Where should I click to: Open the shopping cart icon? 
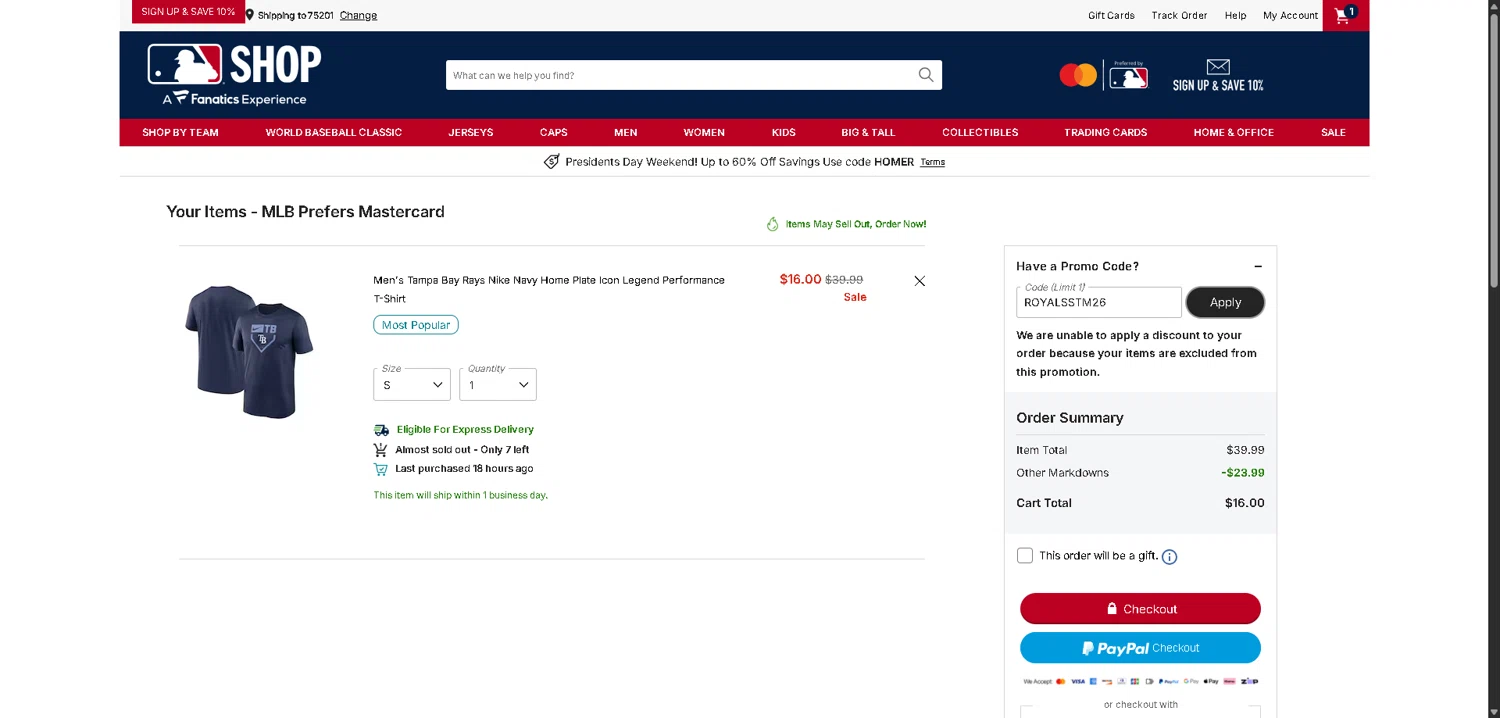click(1345, 15)
